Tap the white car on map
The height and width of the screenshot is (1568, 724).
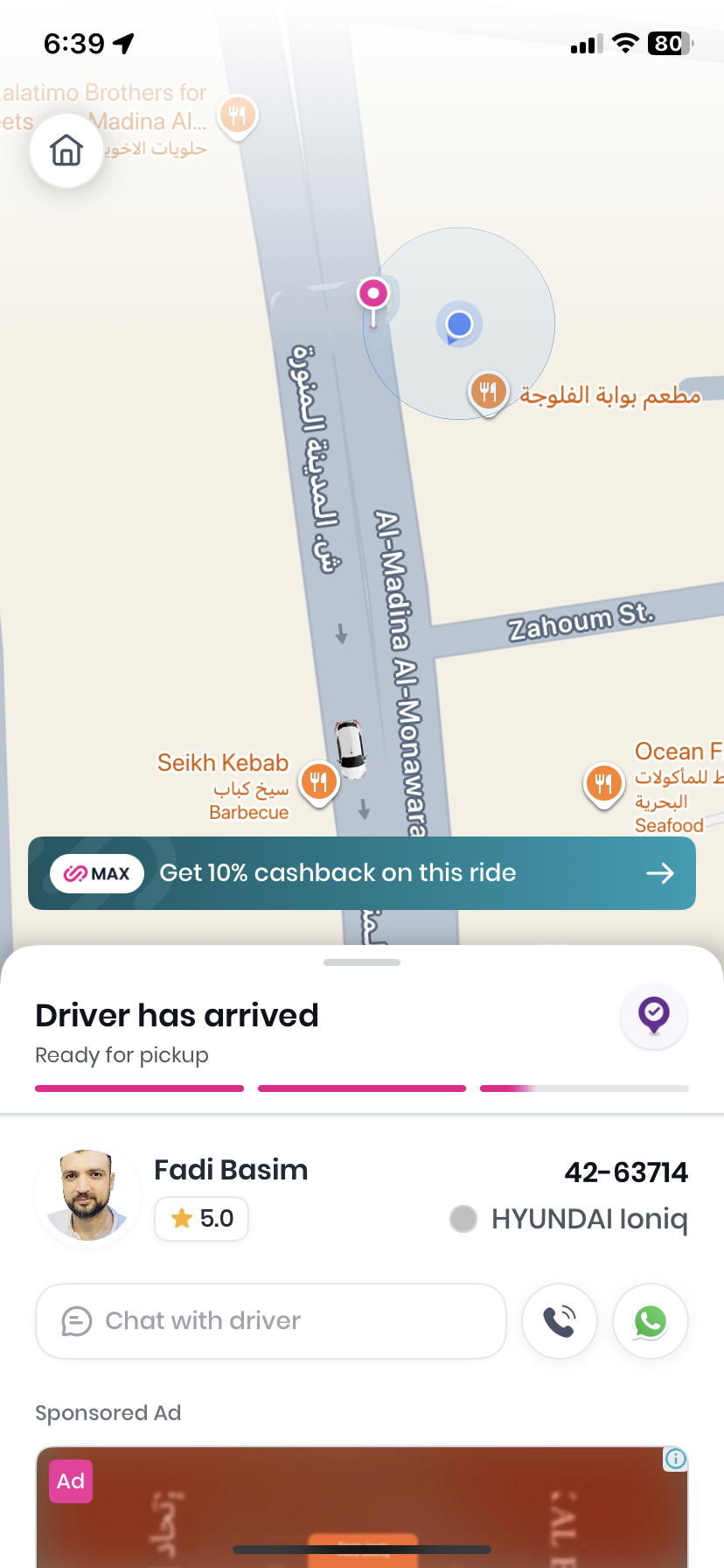coord(352,749)
